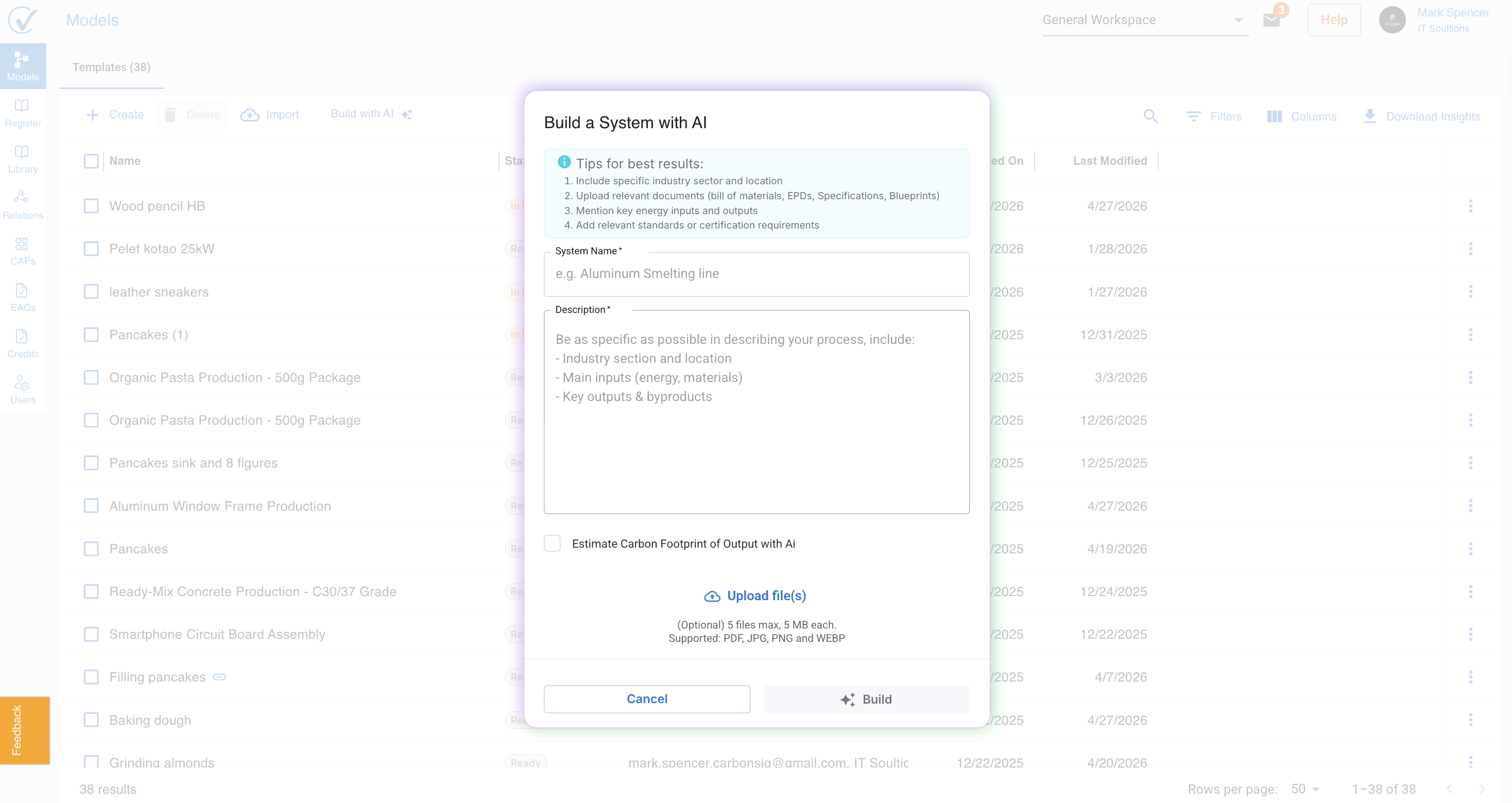Open the CAPs sidebar icon
Image resolution: width=1512 pixels, height=803 pixels.
pyautogui.click(x=22, y=251)
